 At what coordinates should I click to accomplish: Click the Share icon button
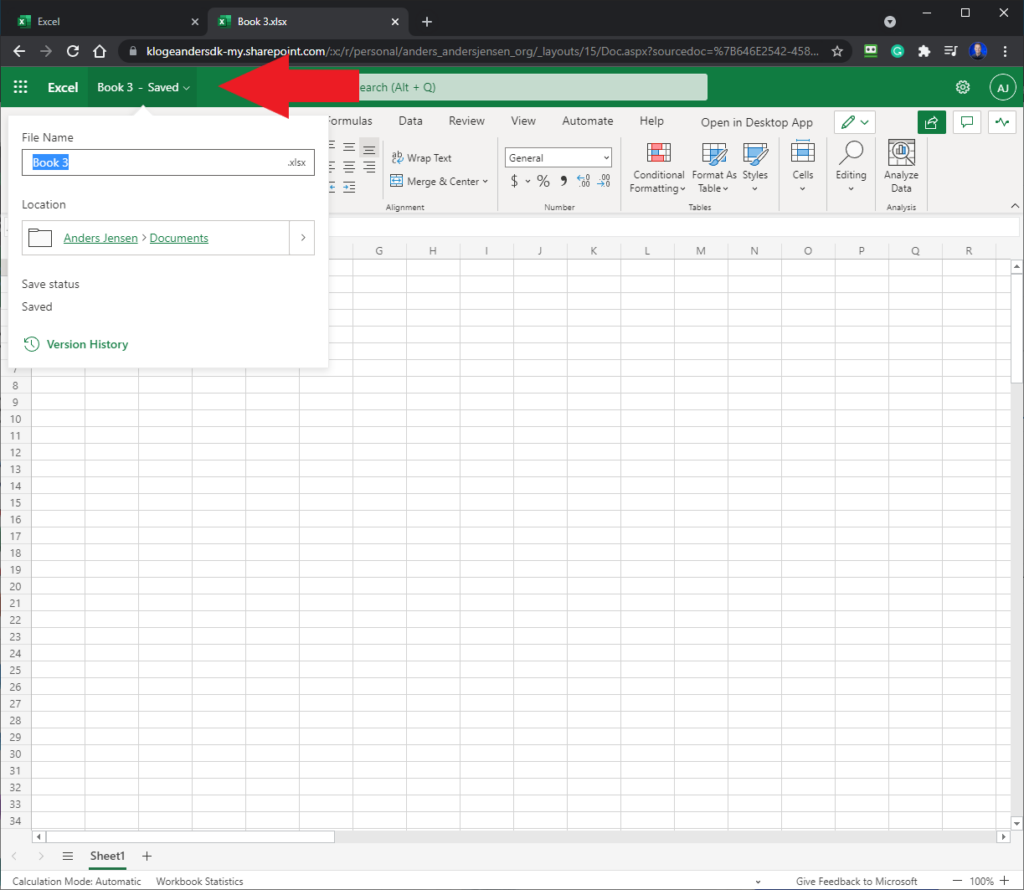coord(931,122)
